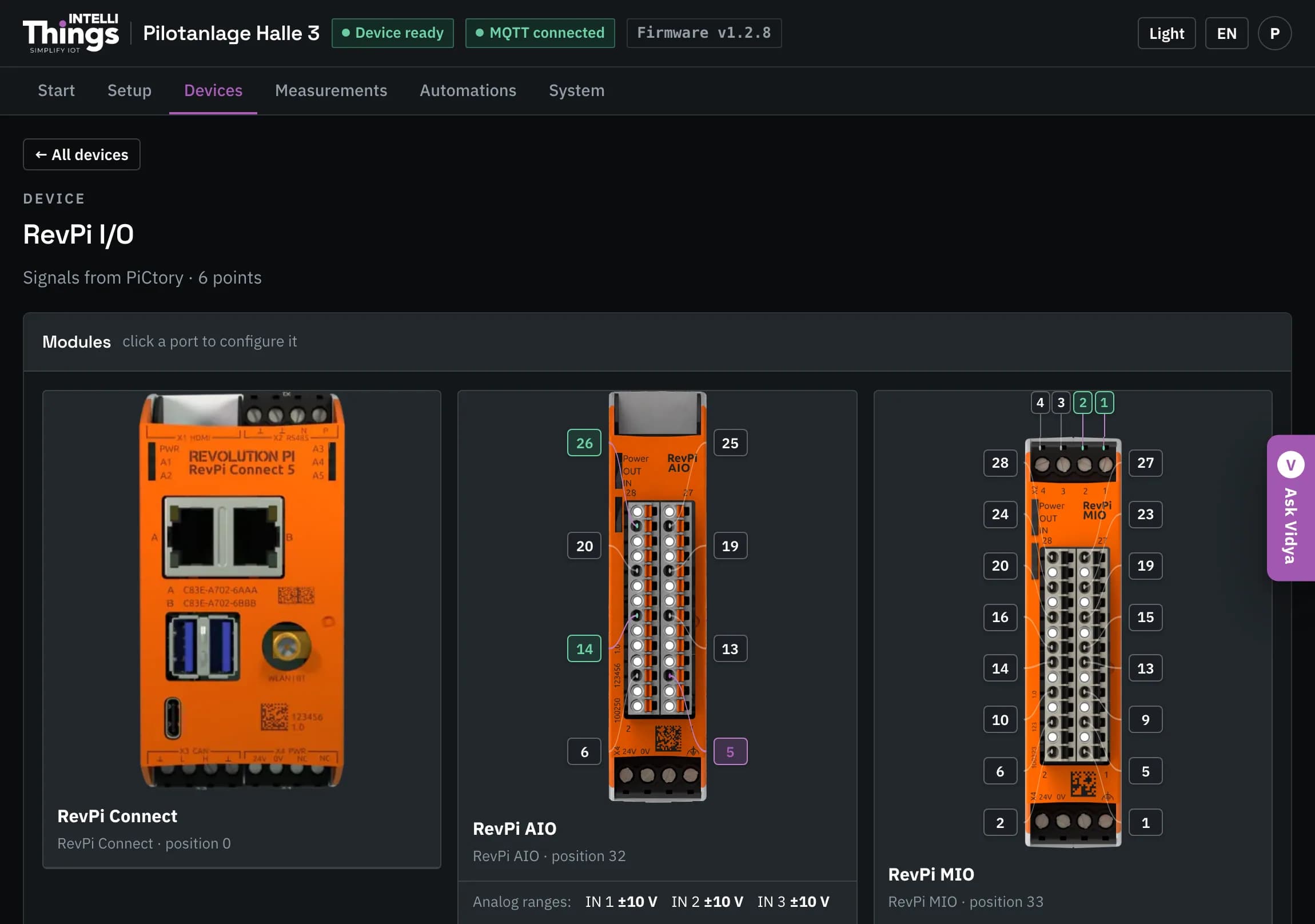
Task: Click the RevPi MIO module title
Action: point(931,874)
